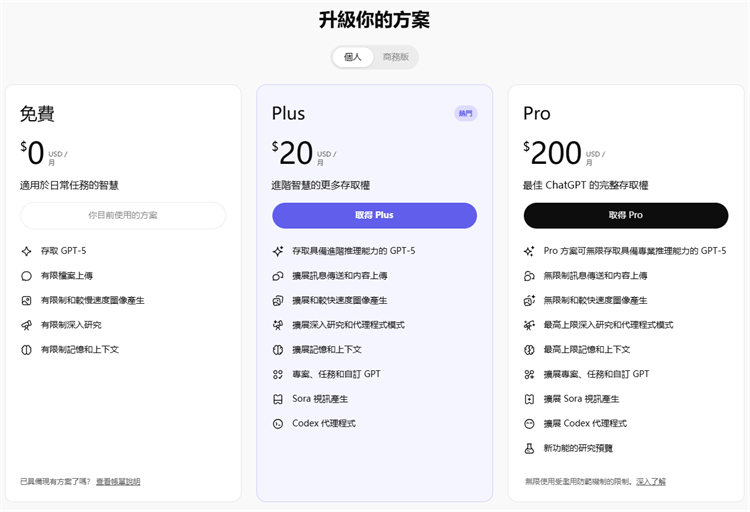750x512 pixels.
Task: Click the text 有限檔案上傳
Action: (x=67, y=276)
